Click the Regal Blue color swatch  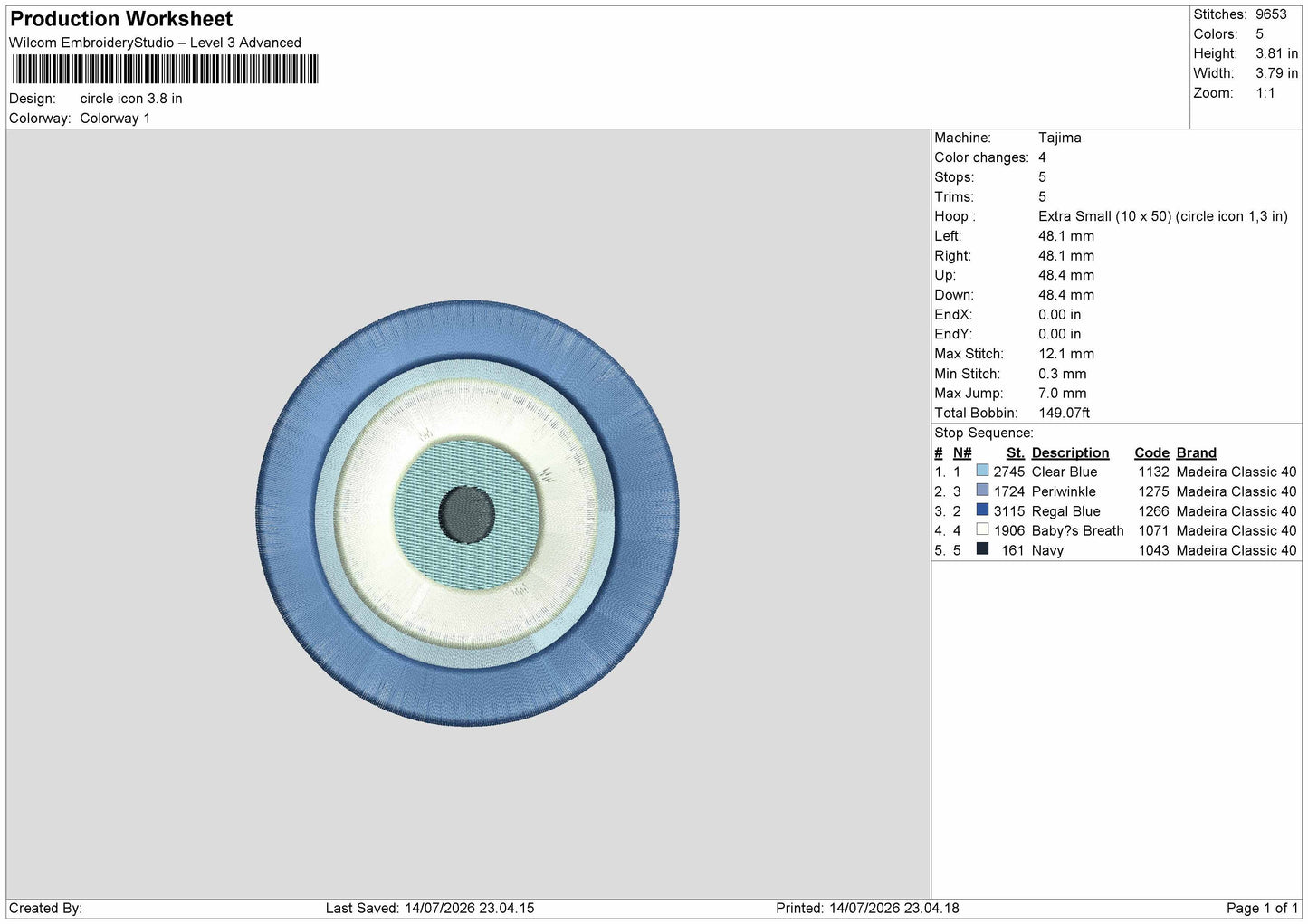pos(982,510)
